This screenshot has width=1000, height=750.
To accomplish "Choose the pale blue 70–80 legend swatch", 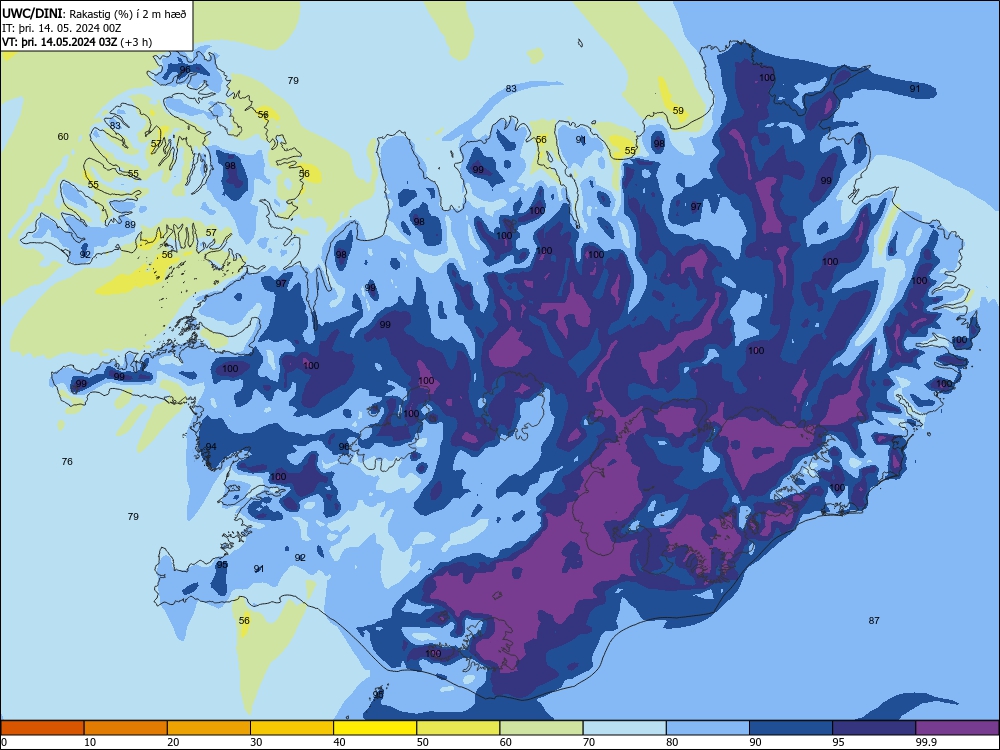I will pos(624,728).
